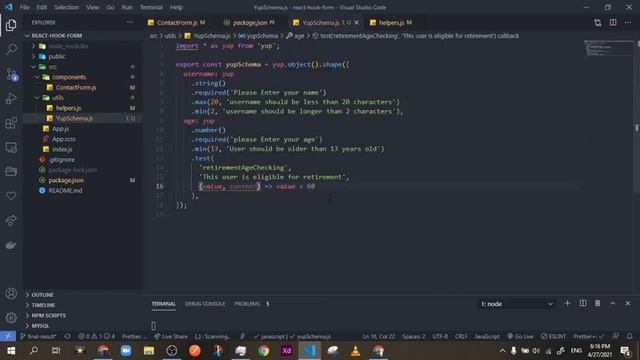Collapse the src folder
640x360 pixels.
(x=33, y=67)
